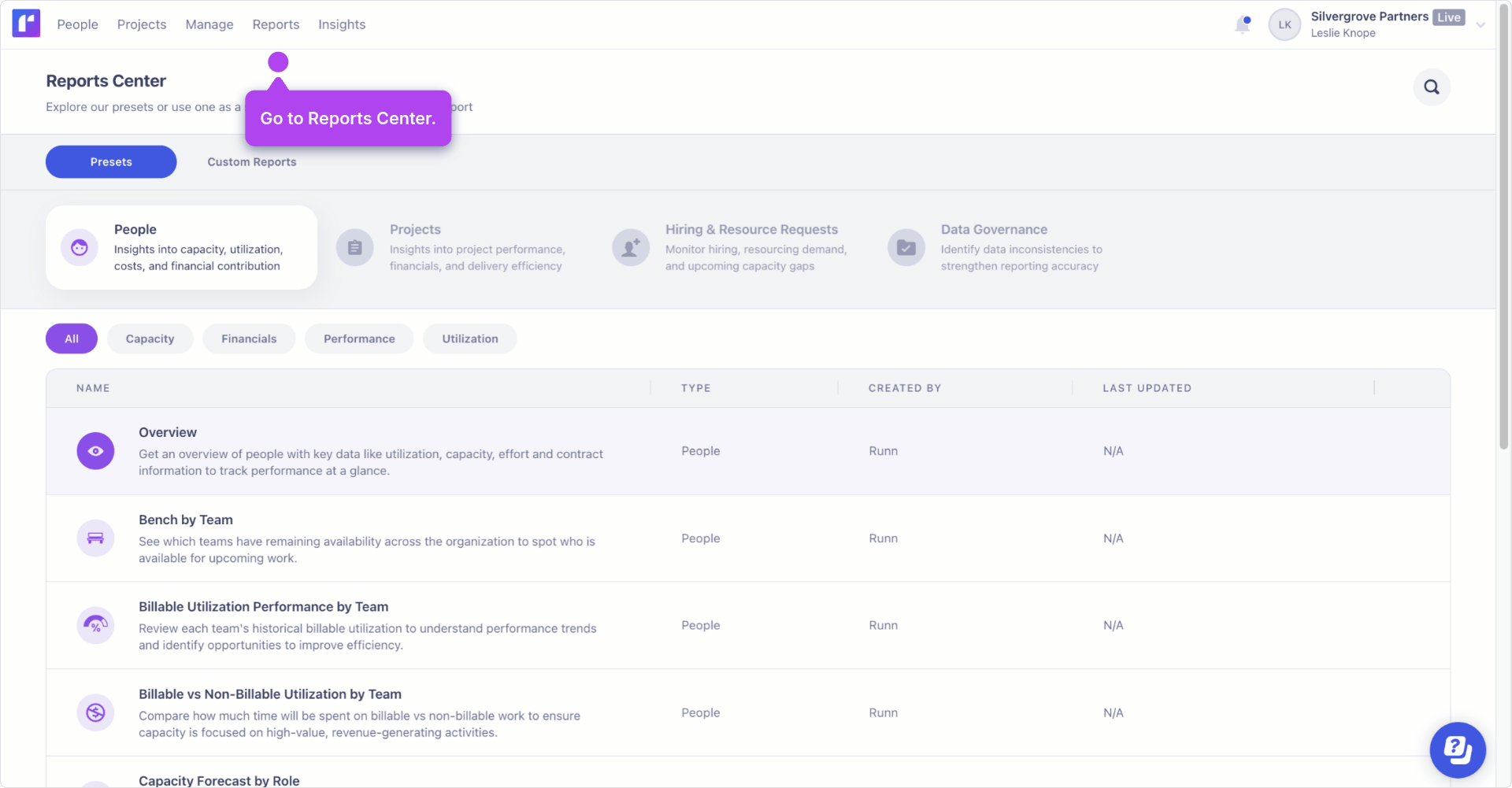Open the search magnifier icon
The image size is (1512, 788).
(1432, 87)
